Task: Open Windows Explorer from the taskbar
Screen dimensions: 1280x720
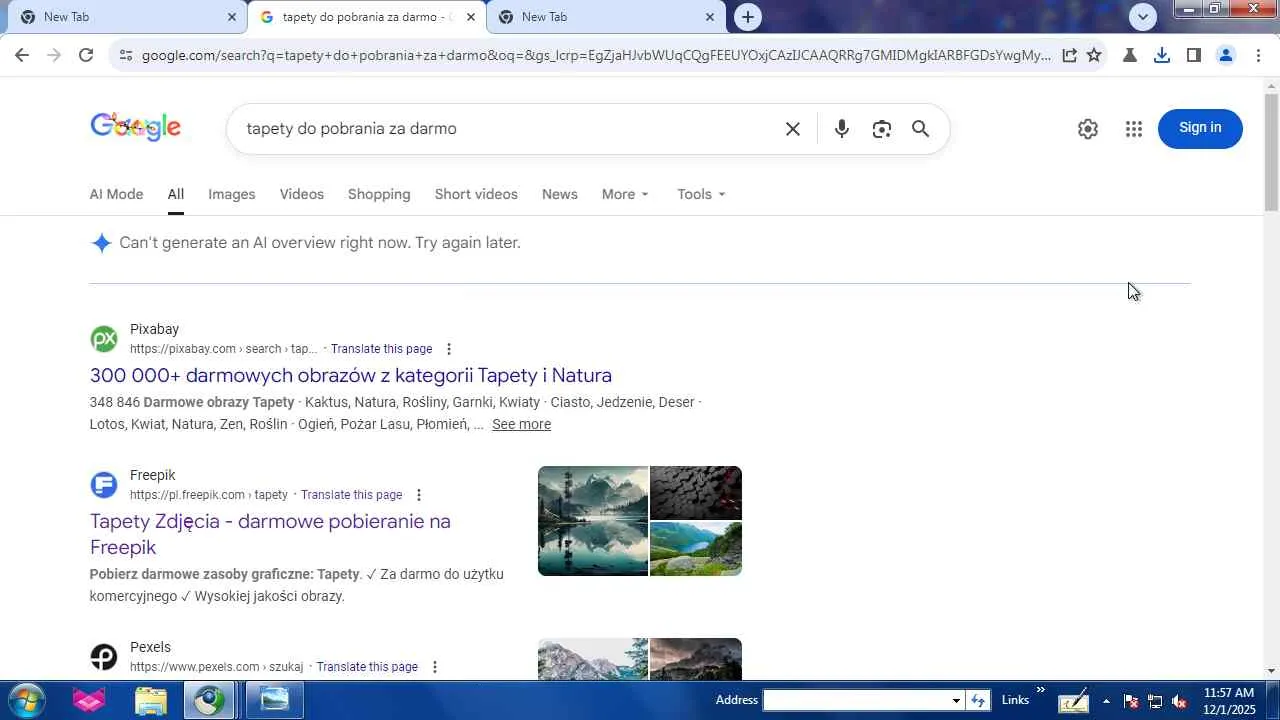Action: 151,700
